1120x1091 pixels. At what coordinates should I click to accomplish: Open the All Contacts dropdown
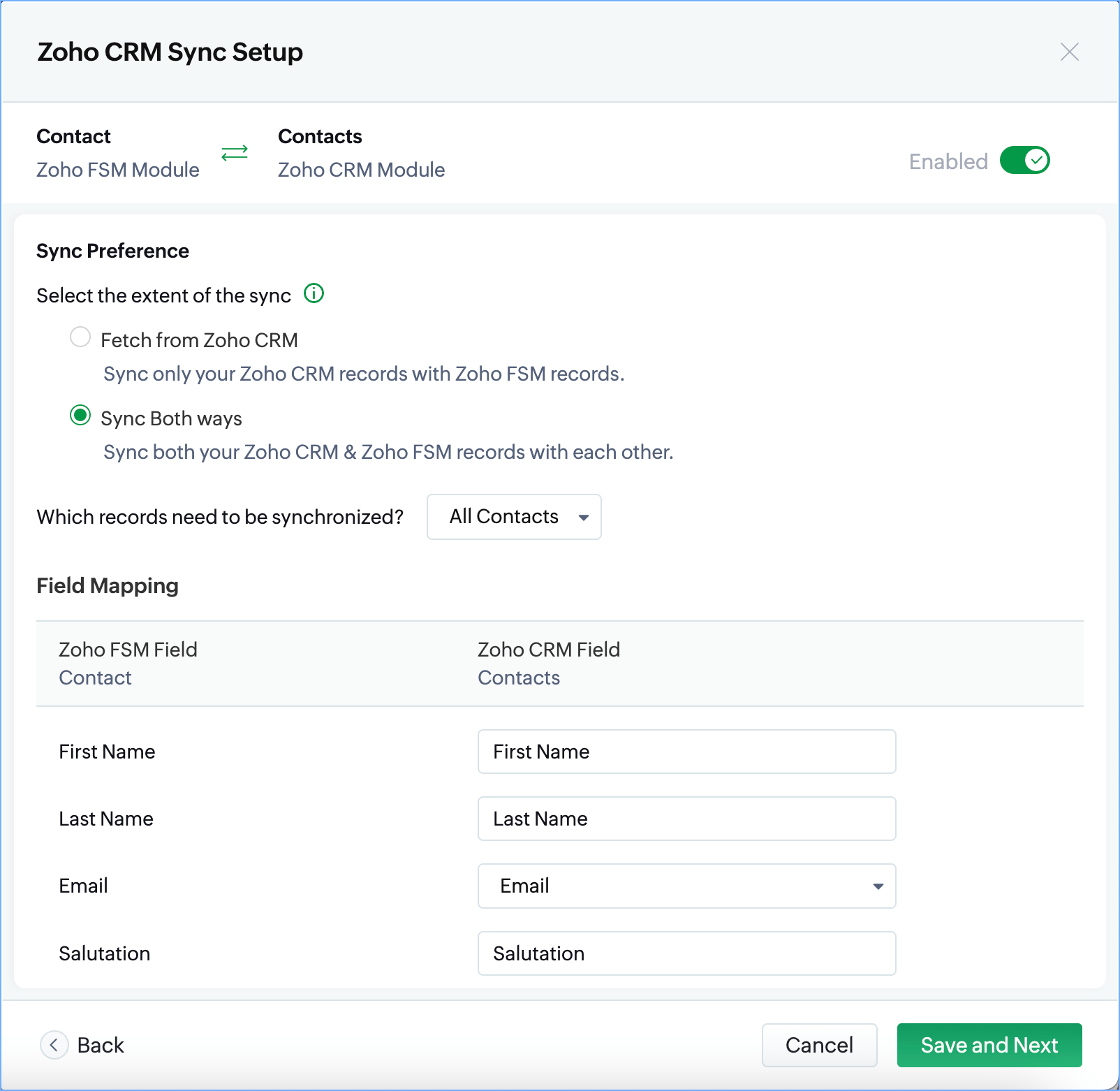pos(513,517)
